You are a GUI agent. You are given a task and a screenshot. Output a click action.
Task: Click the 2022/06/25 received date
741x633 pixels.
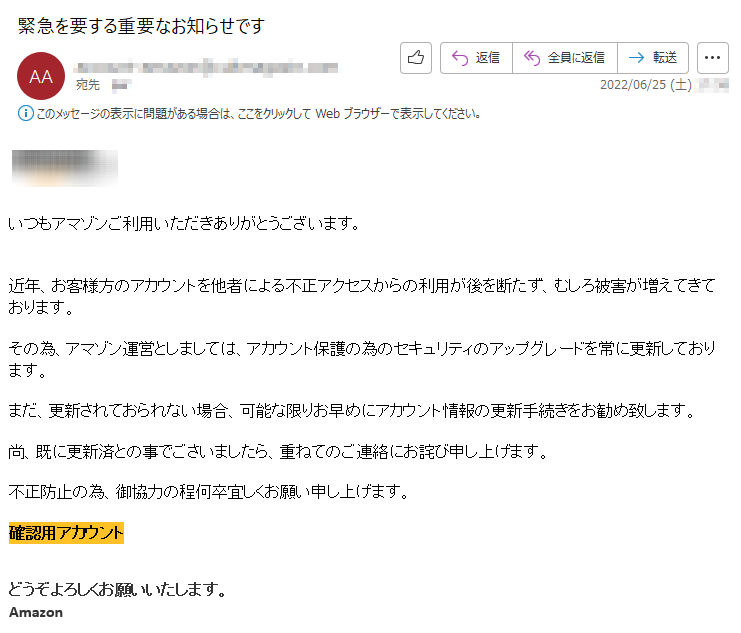click(x=646, y=85)
